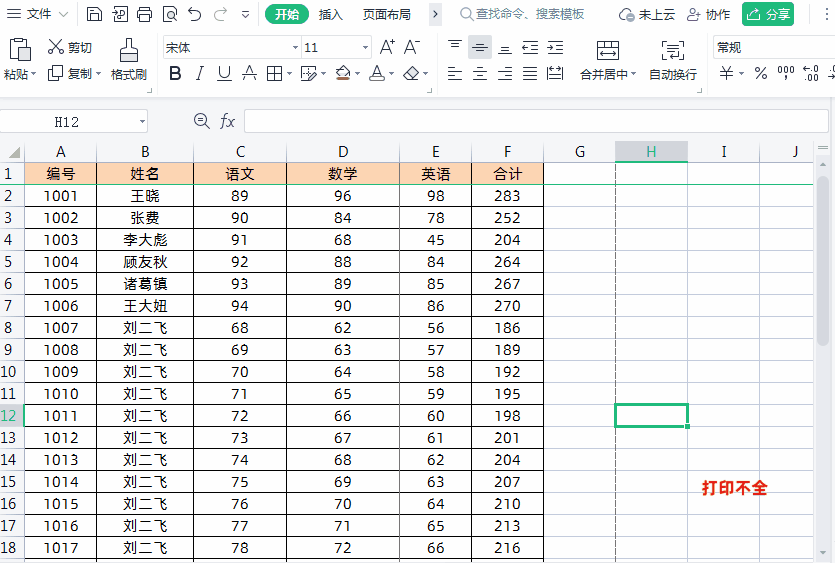Click the Undo arrow icon
This screenshot has height=563, width=835.
pyautogui.click(x=194, y=14)
